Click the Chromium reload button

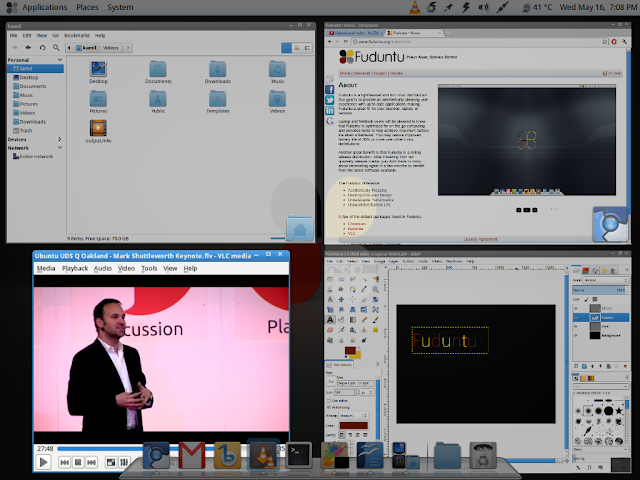click(346, 42)
